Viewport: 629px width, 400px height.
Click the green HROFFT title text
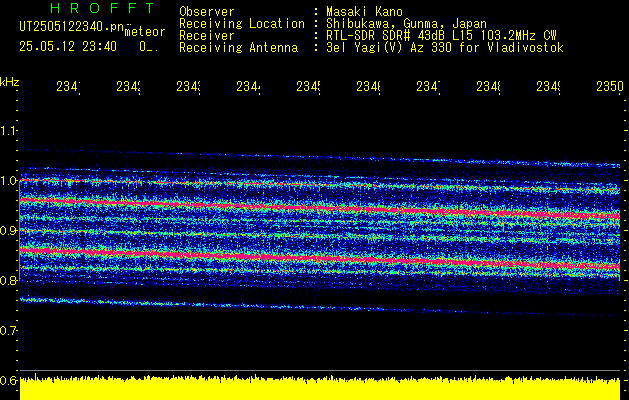tap(102, 8)
